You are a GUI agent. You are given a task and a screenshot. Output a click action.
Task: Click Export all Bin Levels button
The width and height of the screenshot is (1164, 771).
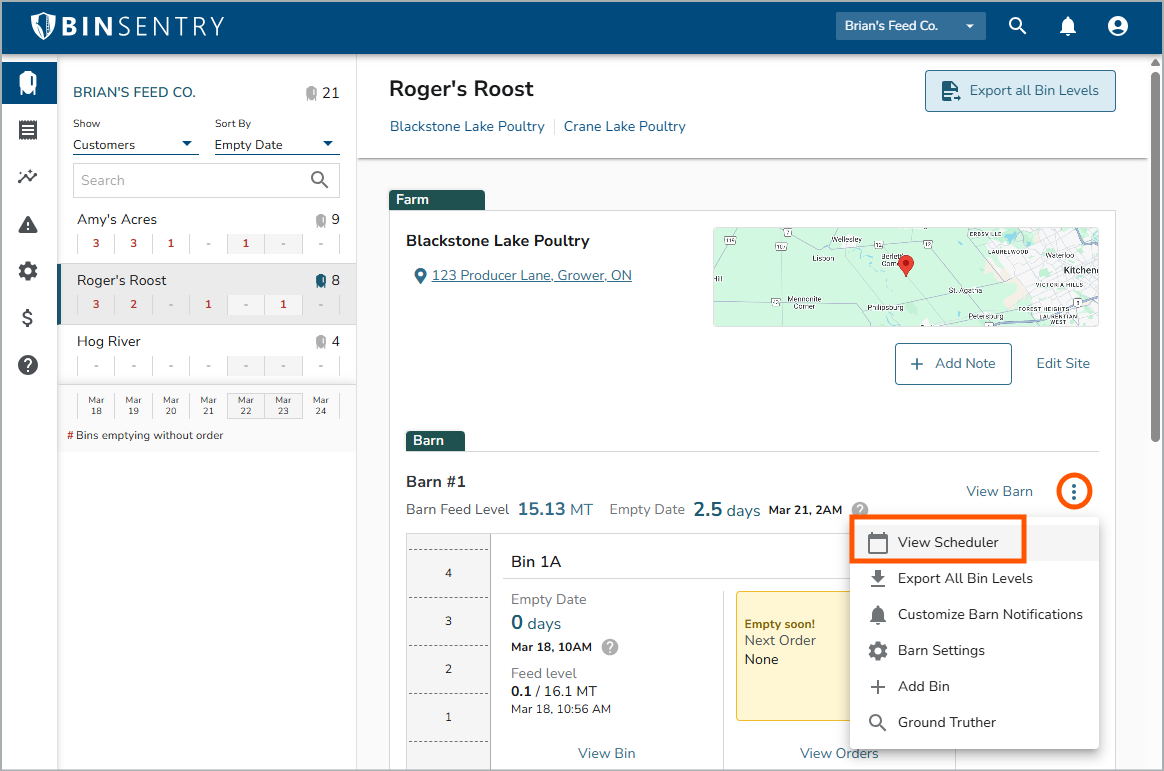(x=1020, y=91)
